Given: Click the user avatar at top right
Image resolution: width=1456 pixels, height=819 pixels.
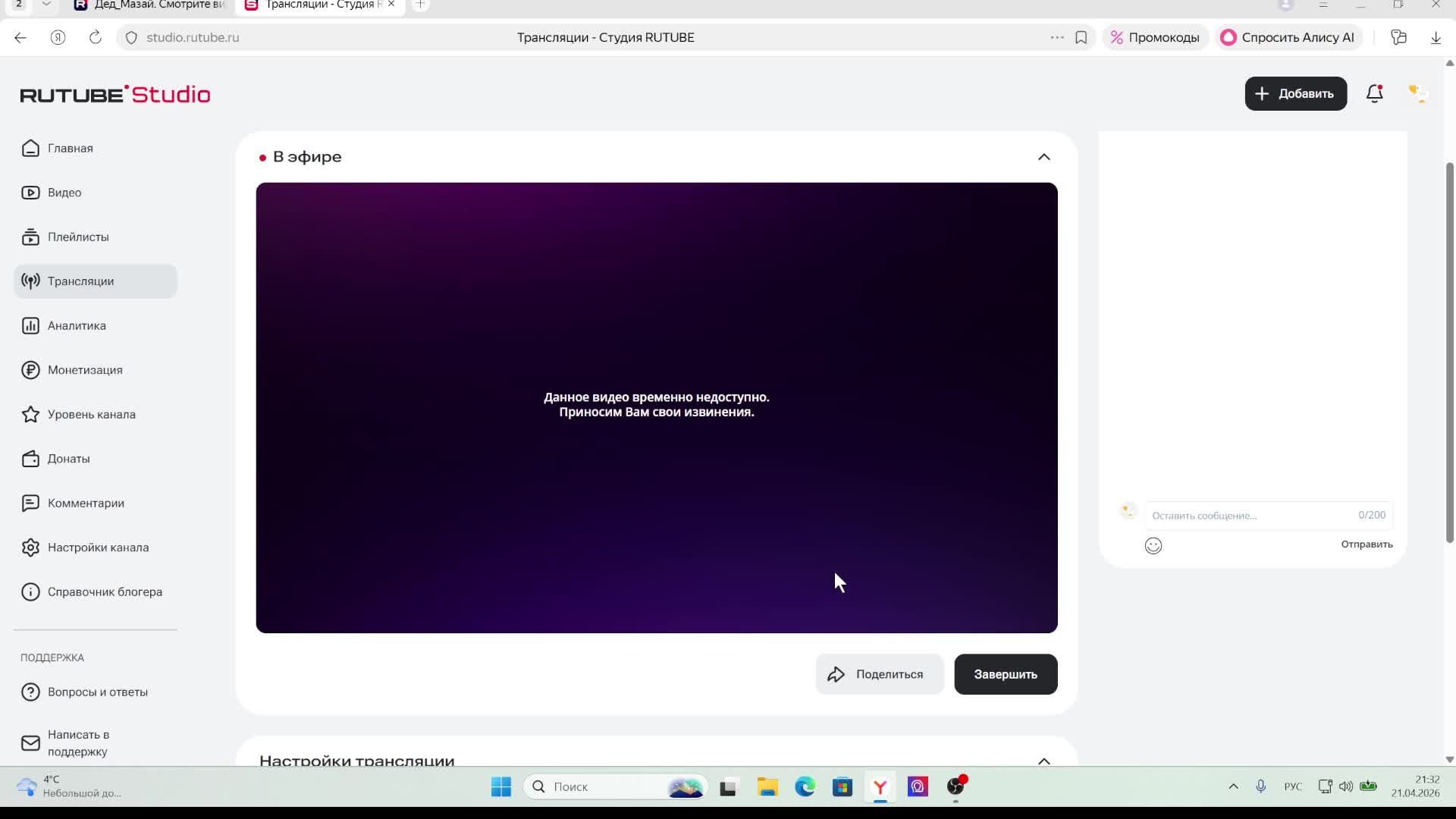Looking at the screenshot, I should [1417, 94].
